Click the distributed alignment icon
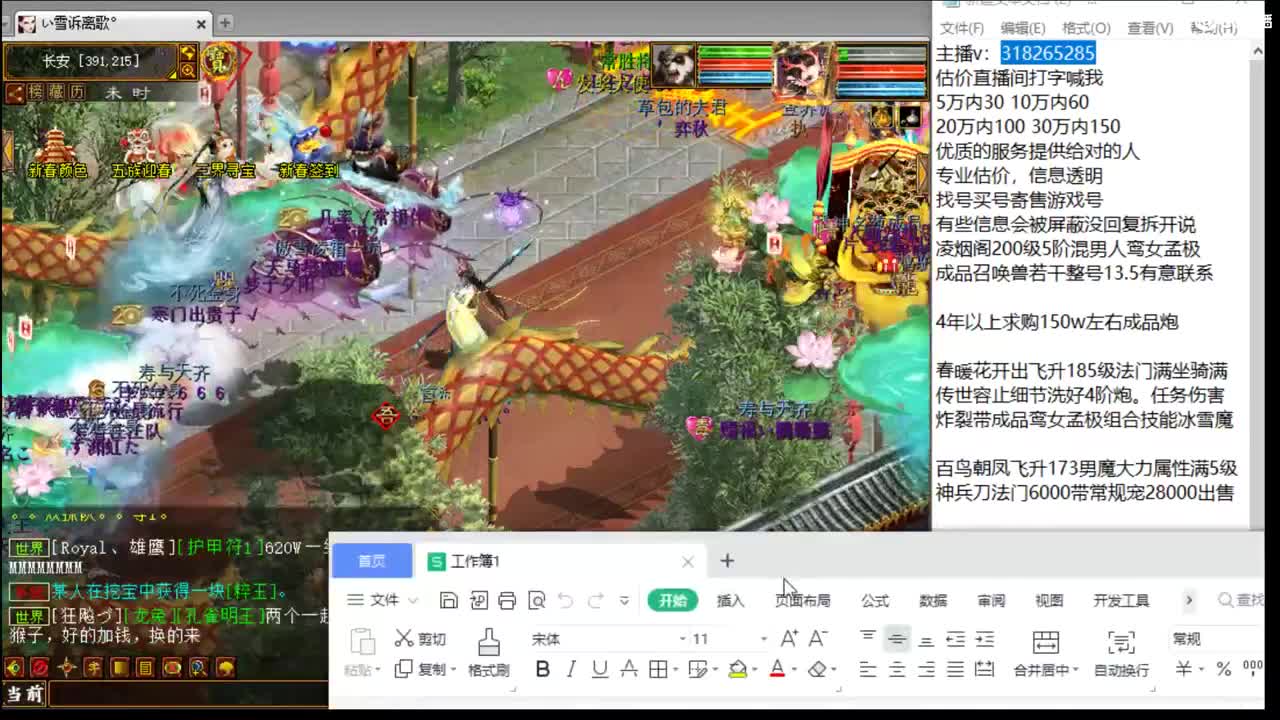The image size is (1280, 720). [x=985, y=669]
